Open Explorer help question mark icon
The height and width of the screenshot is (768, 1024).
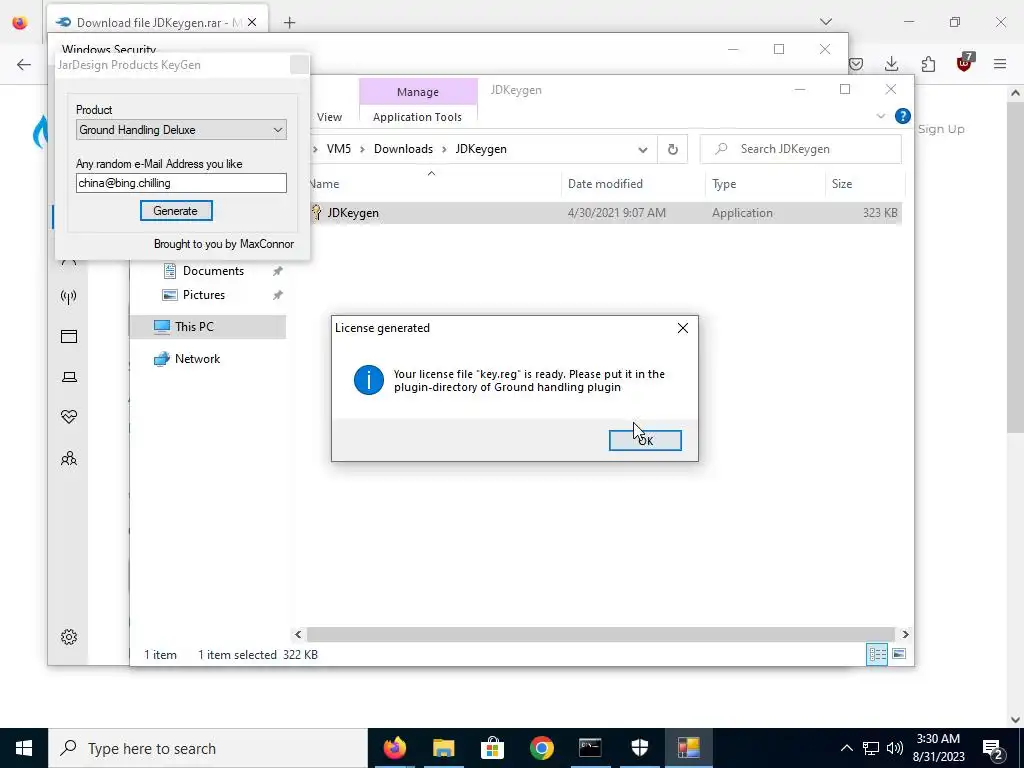(903, 116)
